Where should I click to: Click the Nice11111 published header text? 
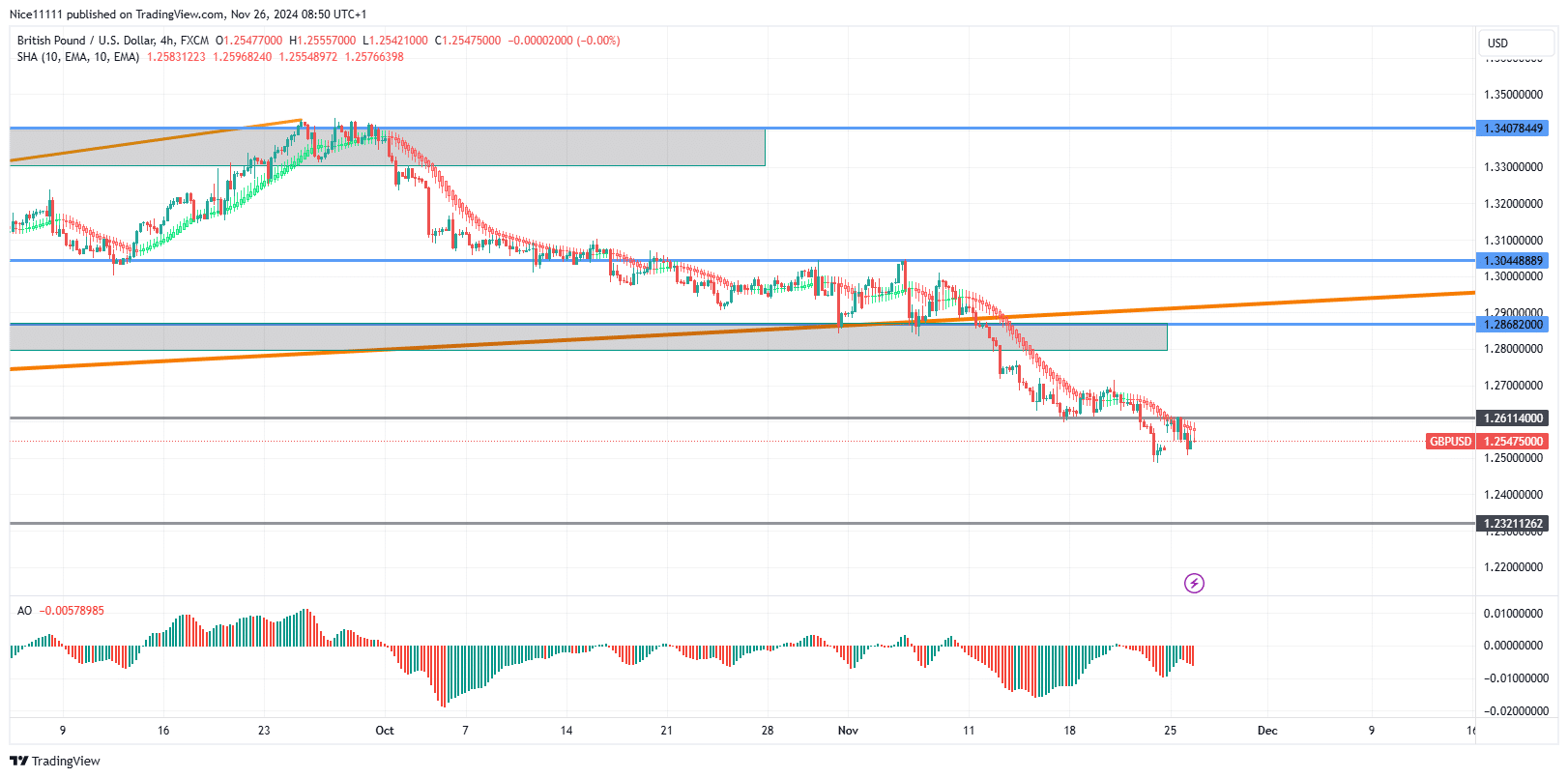188,14
